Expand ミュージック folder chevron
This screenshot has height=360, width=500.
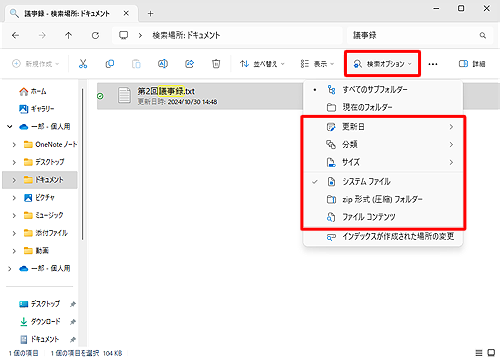(x=14, y=215)
